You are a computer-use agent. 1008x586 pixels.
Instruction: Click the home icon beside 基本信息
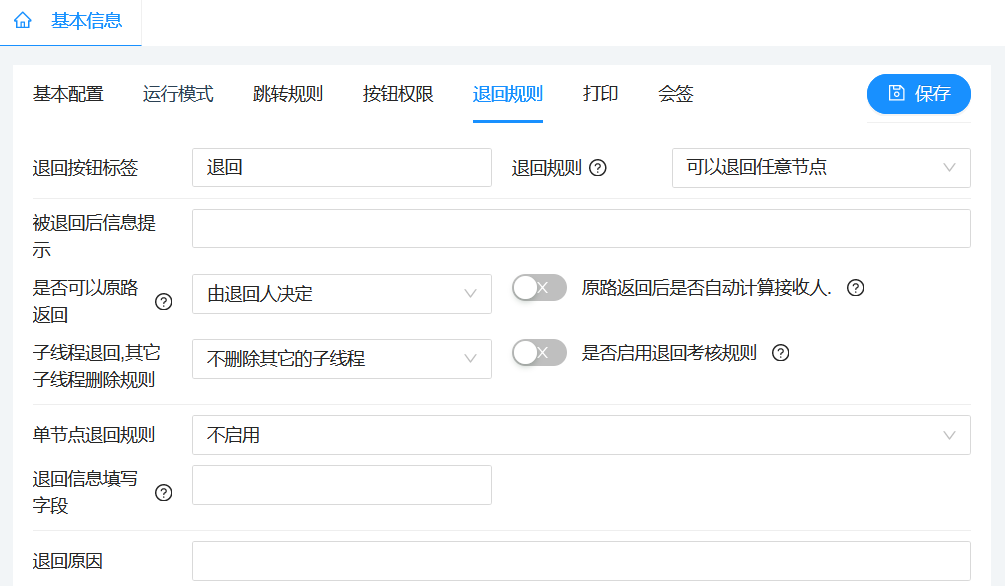coord(22,21)
